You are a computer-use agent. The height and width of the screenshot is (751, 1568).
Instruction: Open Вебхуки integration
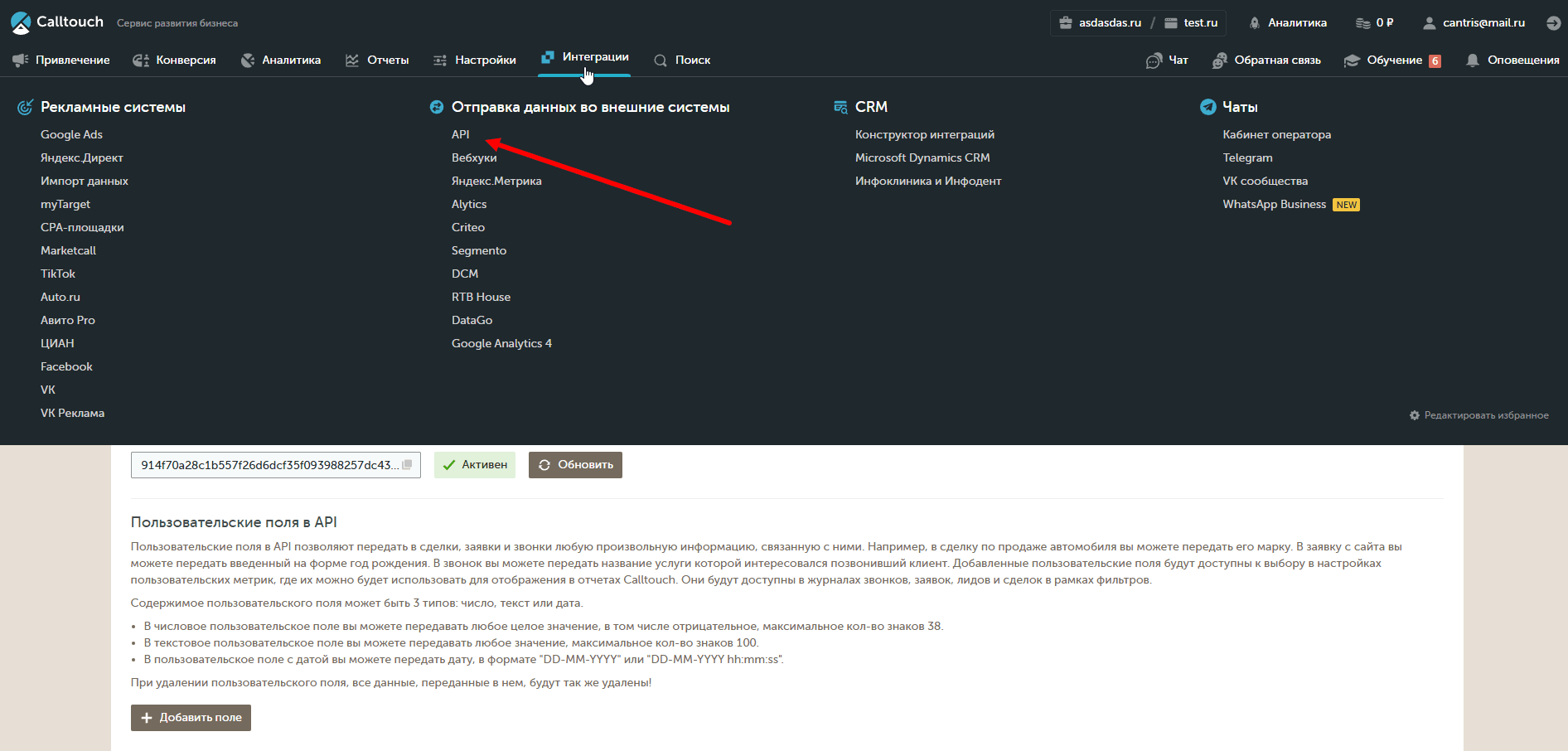point(474,157)
